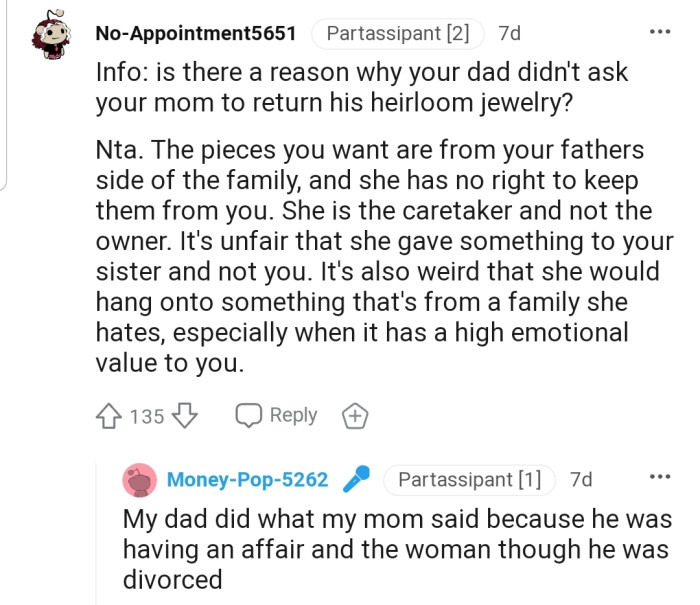Click the Reply speech bubble icon
This screenshot has width=700, height=605.
pyautogui.click(x=249, y=416)
